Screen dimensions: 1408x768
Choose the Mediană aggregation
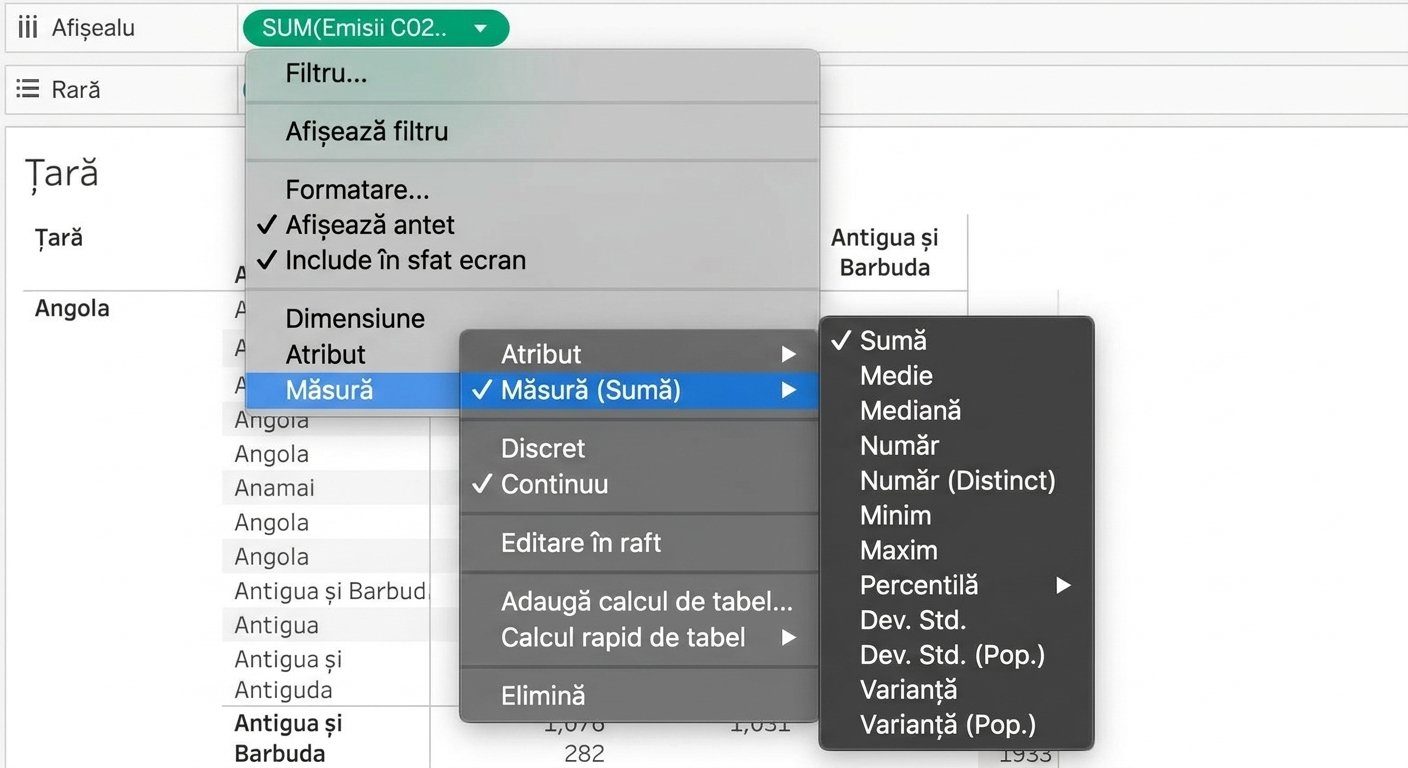tap(956, 411)
